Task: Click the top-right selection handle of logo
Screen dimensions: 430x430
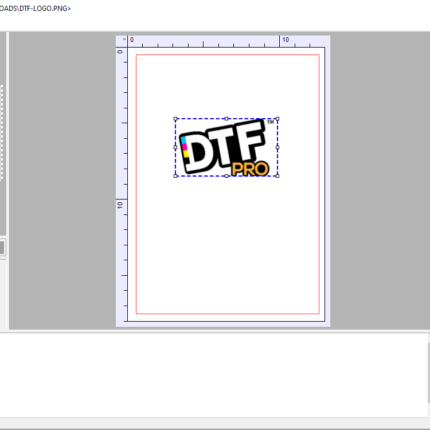Action: pyautogui.click(x=278, y=119)
